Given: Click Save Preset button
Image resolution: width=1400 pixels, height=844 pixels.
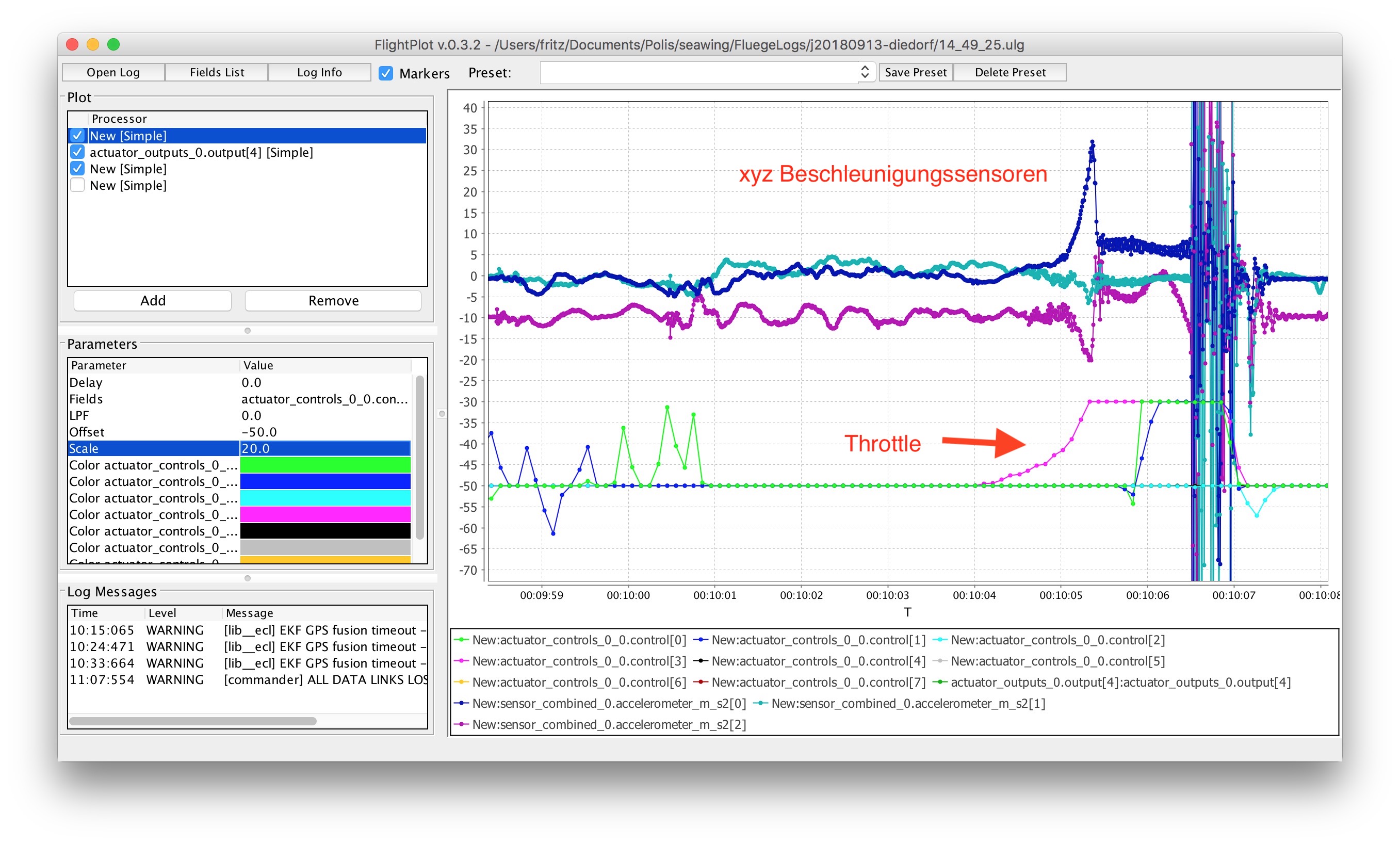Looking at the screenshot, I should [915, 72].
